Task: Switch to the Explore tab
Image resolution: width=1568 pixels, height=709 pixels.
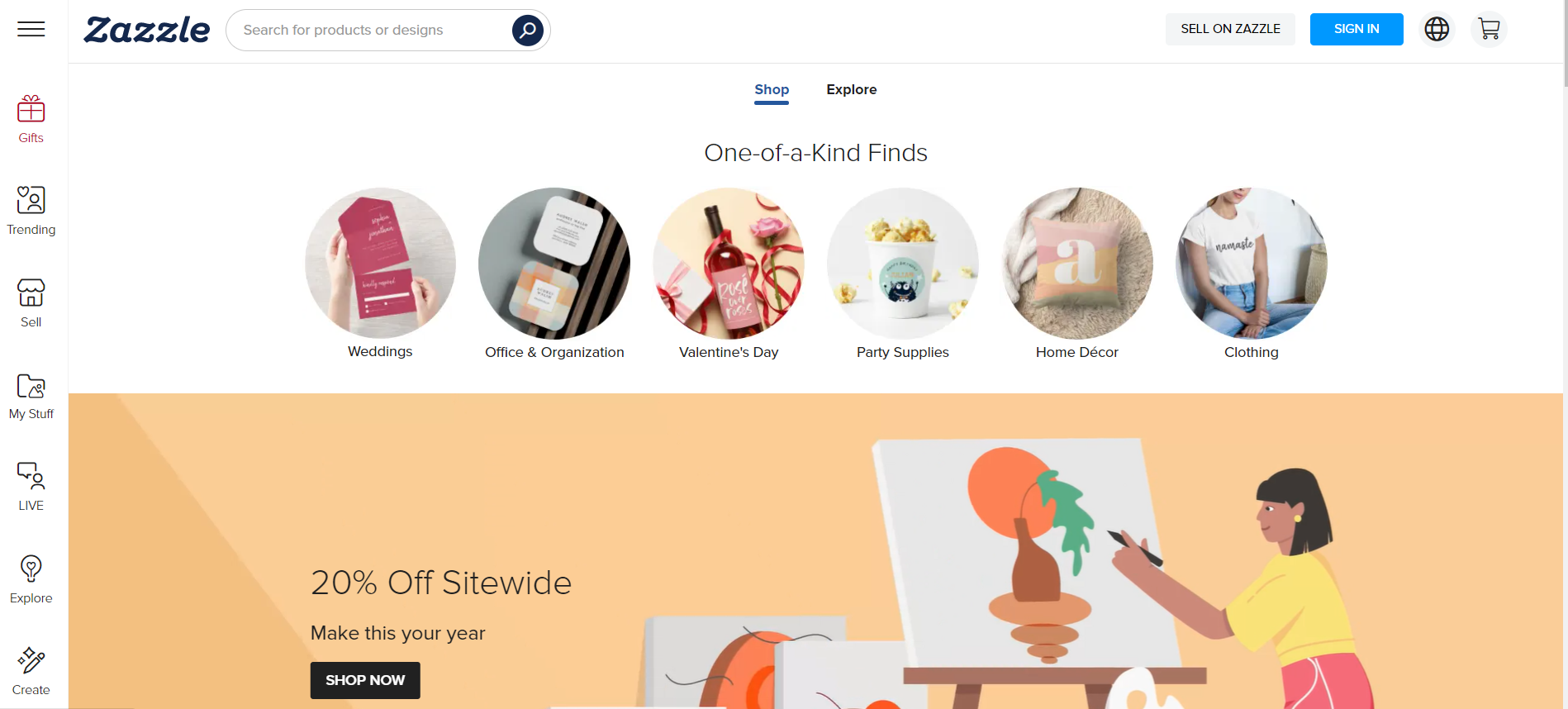Action: (x=852, y=89)
